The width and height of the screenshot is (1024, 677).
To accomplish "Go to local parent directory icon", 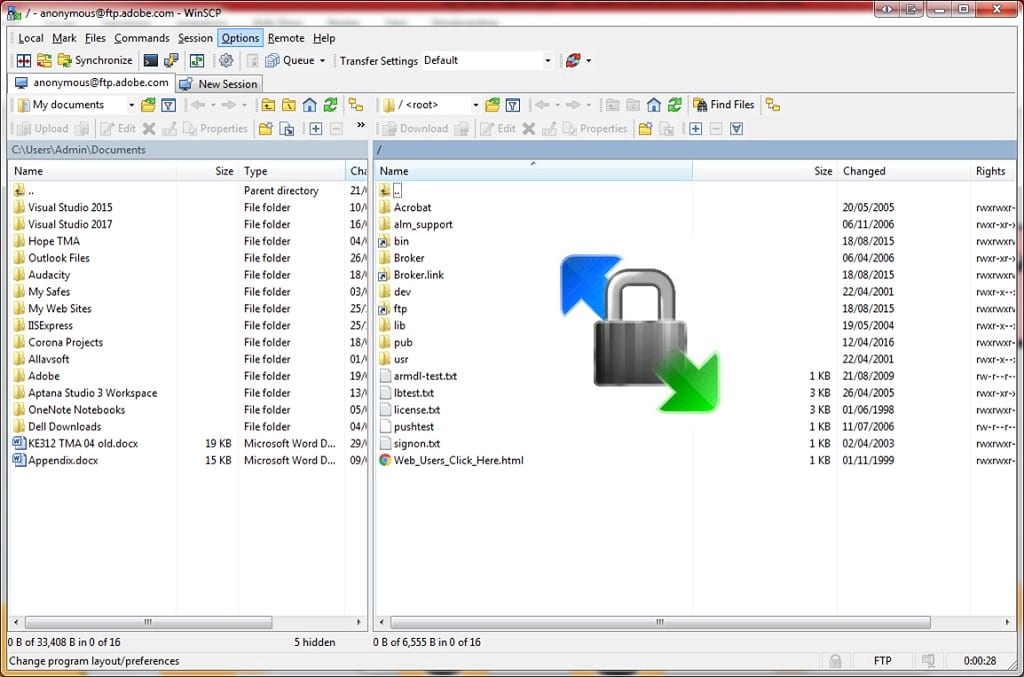I will (x=268, y=105).
